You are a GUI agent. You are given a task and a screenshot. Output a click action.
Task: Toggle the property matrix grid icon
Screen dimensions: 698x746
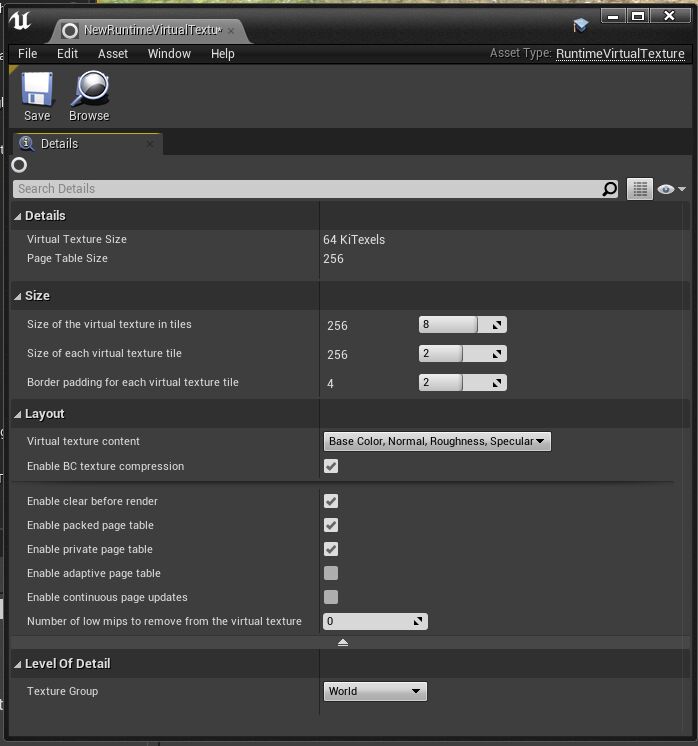pos(640,189)
